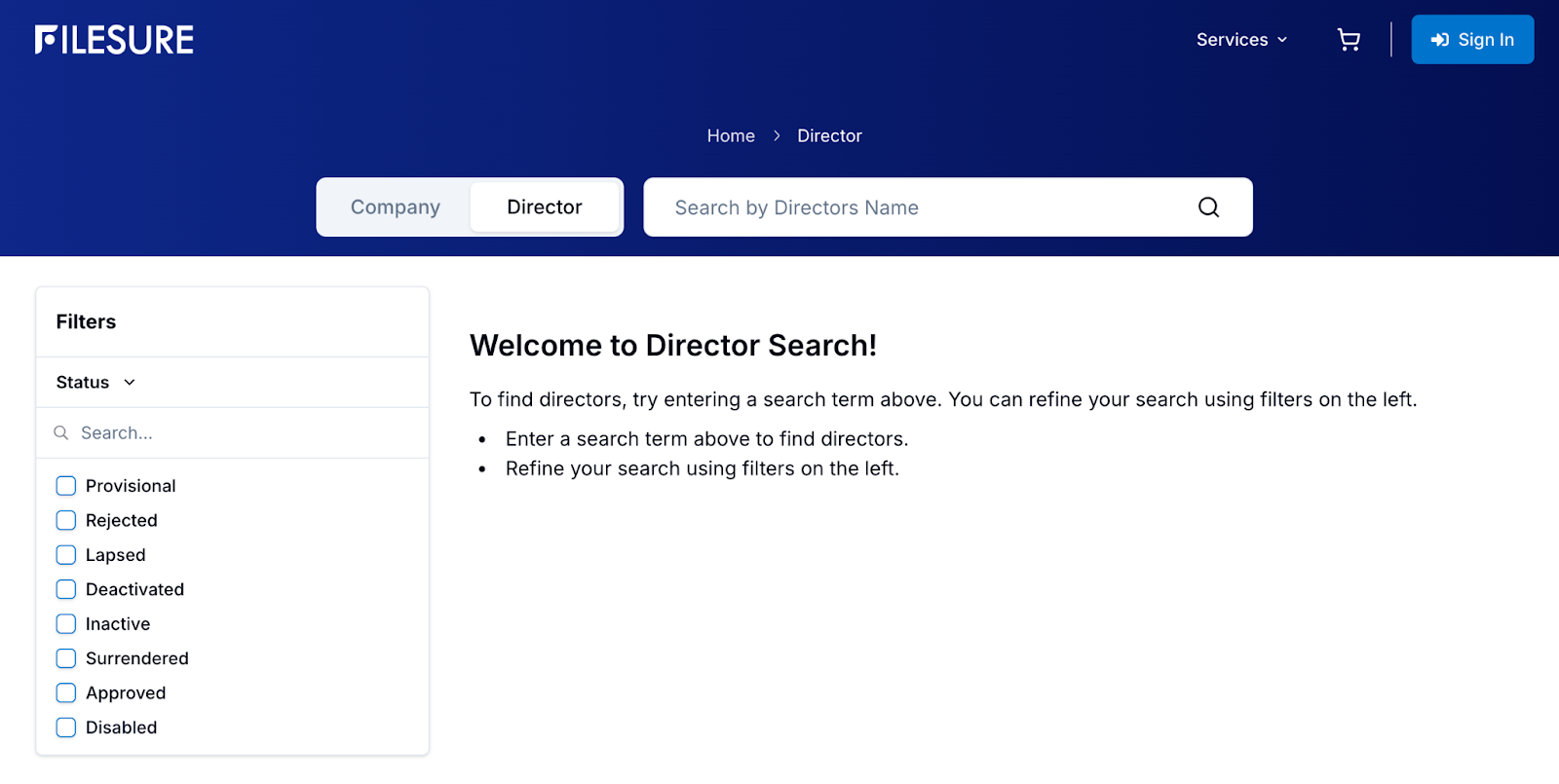Screen dimensions: 1559x784
Task: Open the shopping cart
Action: coord(1349,40)
